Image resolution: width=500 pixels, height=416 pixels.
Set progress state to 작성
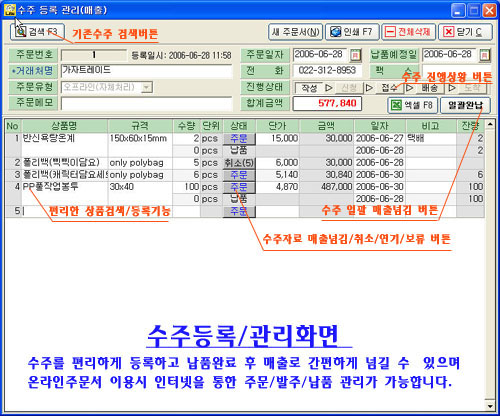click(309, 88)
